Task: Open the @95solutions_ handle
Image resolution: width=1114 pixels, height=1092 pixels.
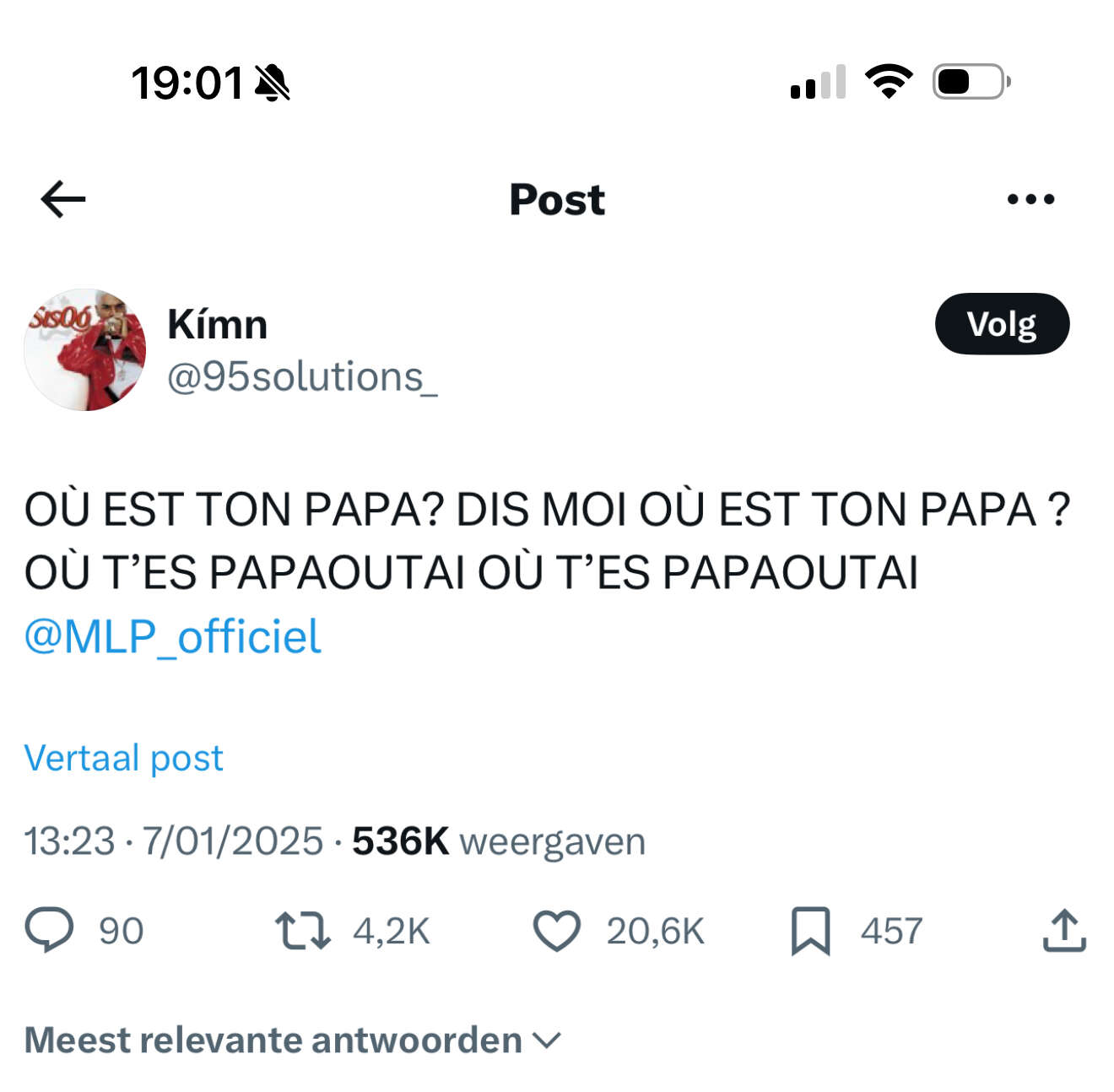Action: [x=302, y=376]
